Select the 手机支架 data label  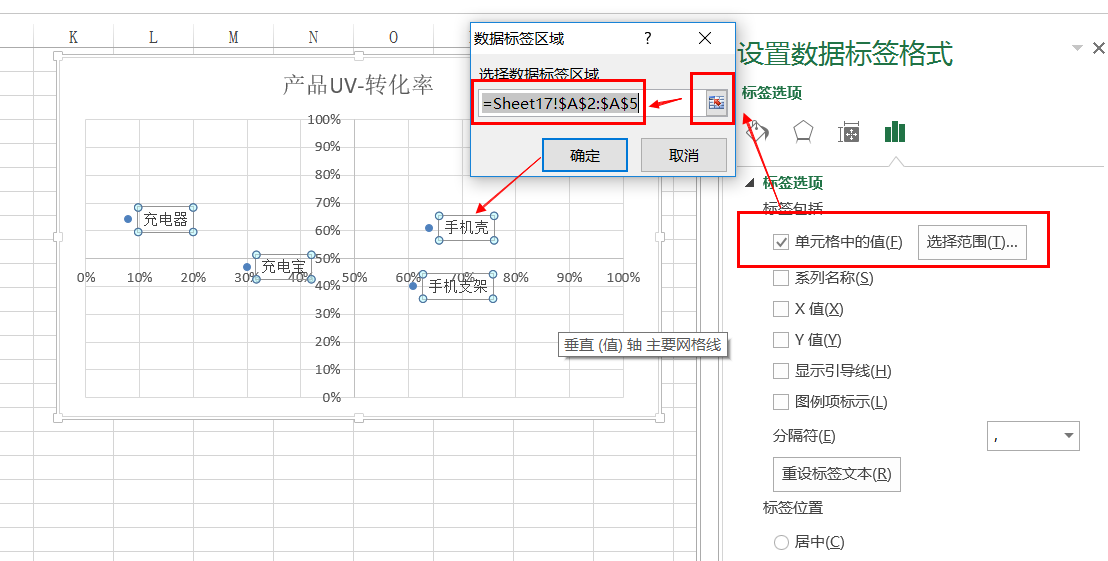458,286
